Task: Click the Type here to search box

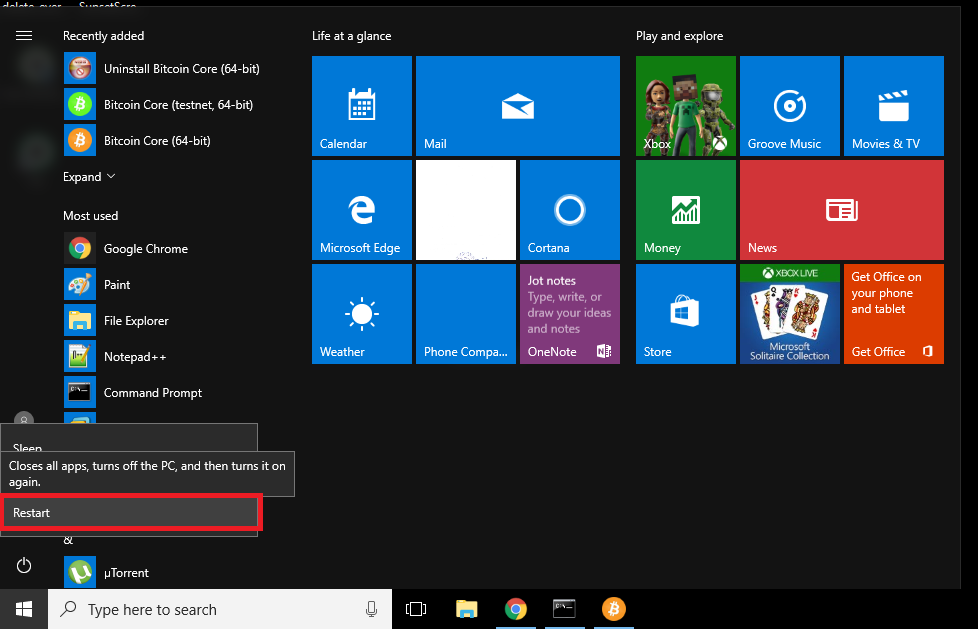Action: click(x=220, y=609)
